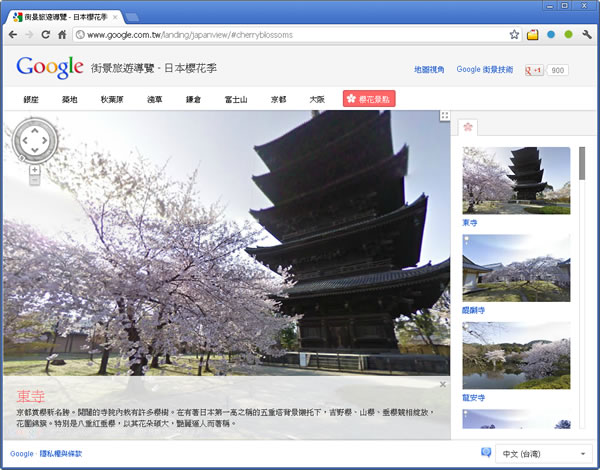Select the 龍安寺 thumbnail image

(516, 355)
